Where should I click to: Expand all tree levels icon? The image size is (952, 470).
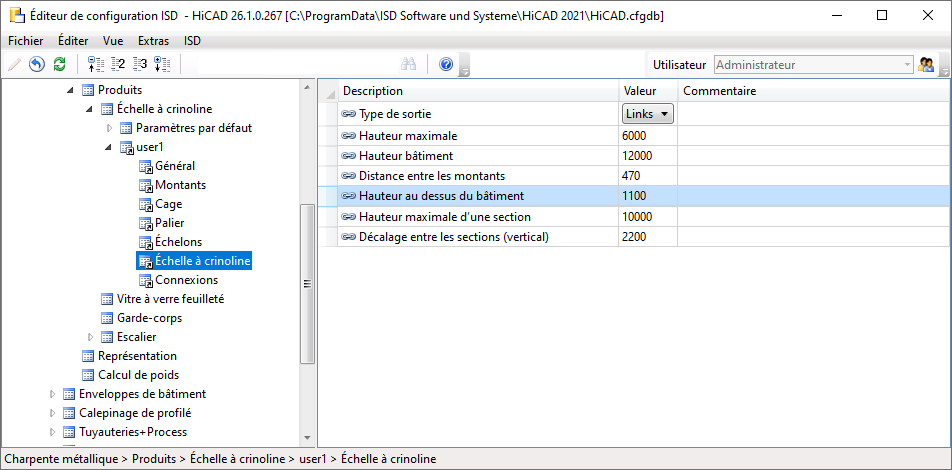(x=162, y=64)
